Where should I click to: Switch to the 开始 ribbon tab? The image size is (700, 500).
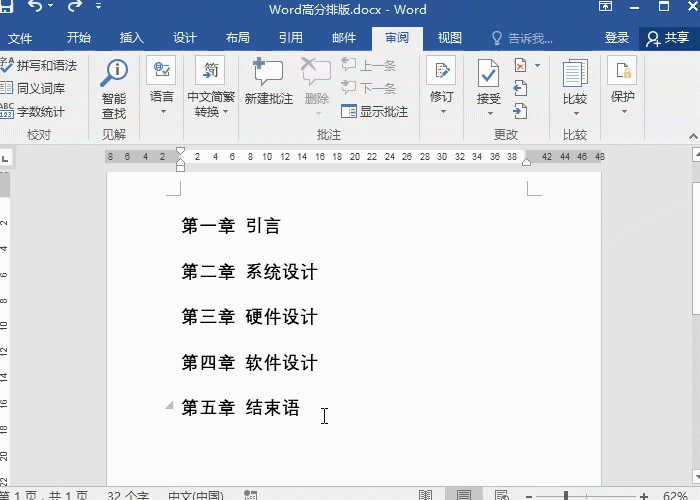(79, 38)
